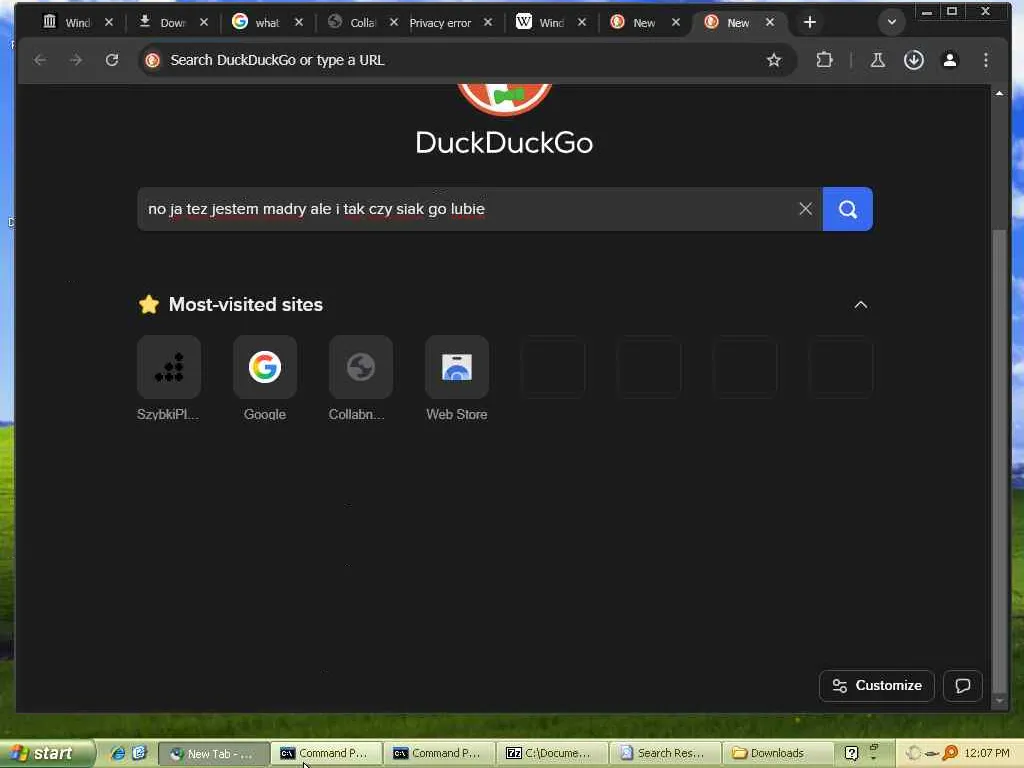Viewport: 1024px width, 768px height.
Task: Open the C:\Docume... 7-Zip taskbar button
Action: pos(550,753)
